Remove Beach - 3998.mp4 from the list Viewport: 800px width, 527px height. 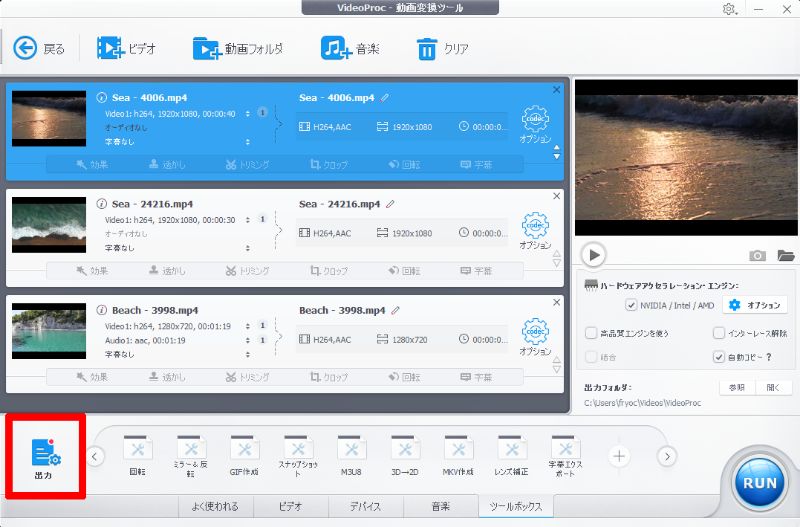[557, 303]
